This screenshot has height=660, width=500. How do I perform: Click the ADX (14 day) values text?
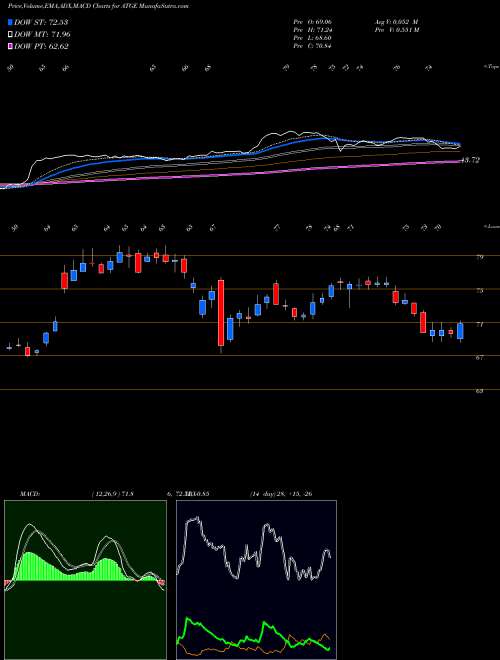(x=281, y=494)
